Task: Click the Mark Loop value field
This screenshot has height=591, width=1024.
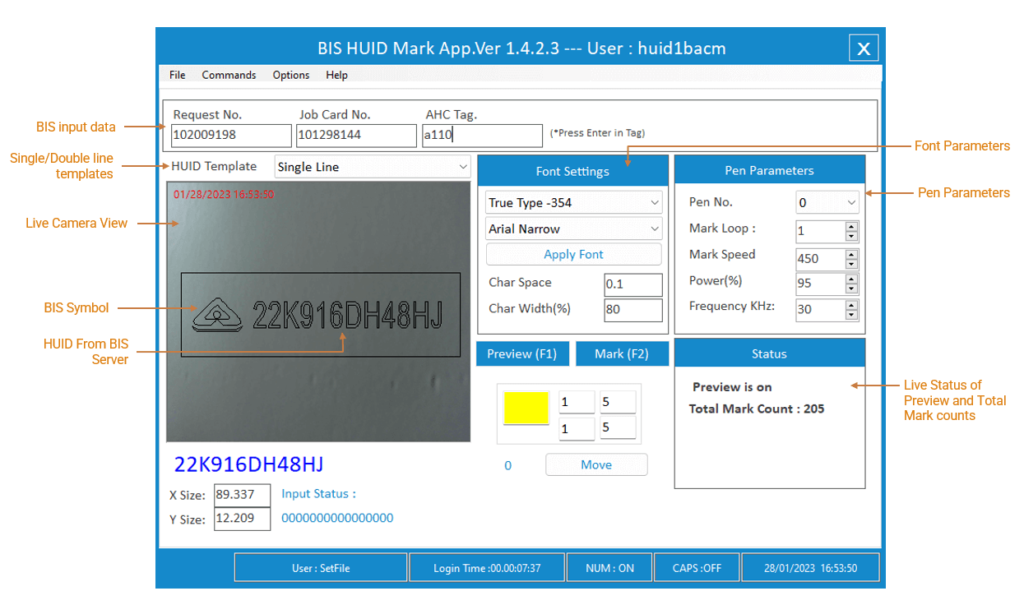Action: (820, 231)
